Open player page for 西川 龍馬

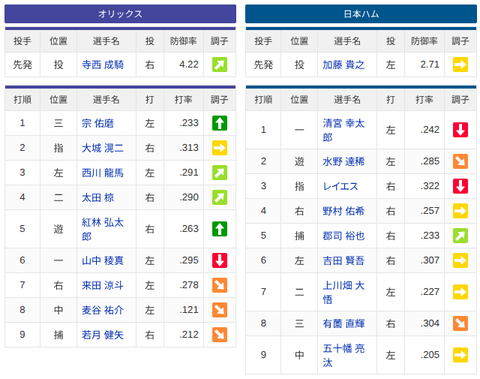[x=103, y=173]
